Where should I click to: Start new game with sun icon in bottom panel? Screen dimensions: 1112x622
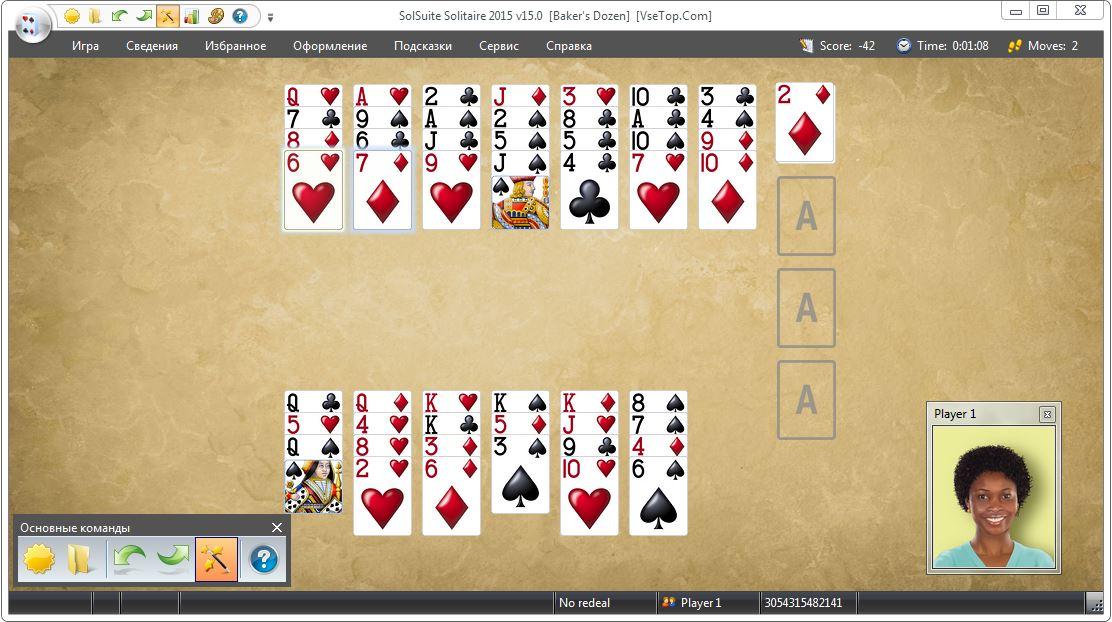coord(39,560)
